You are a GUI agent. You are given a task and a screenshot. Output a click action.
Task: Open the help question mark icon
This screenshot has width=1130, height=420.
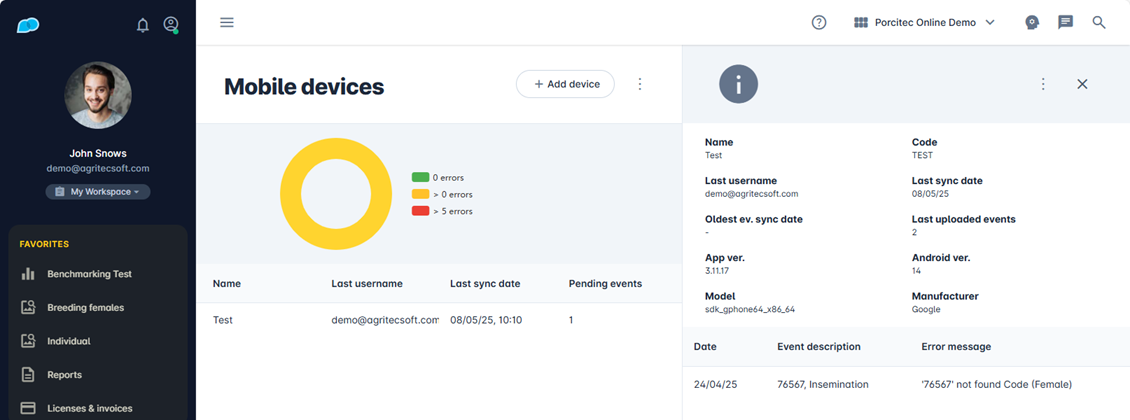819,22
